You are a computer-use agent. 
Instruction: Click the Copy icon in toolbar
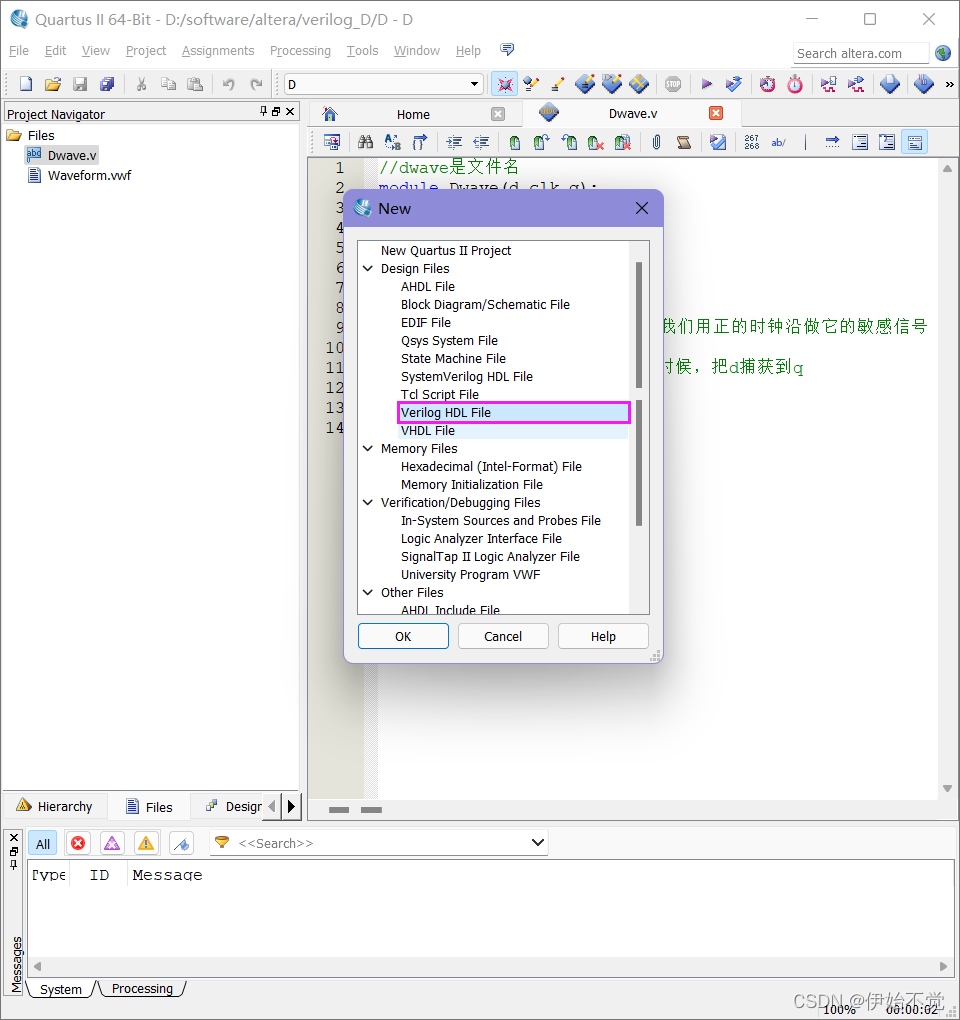168,84
